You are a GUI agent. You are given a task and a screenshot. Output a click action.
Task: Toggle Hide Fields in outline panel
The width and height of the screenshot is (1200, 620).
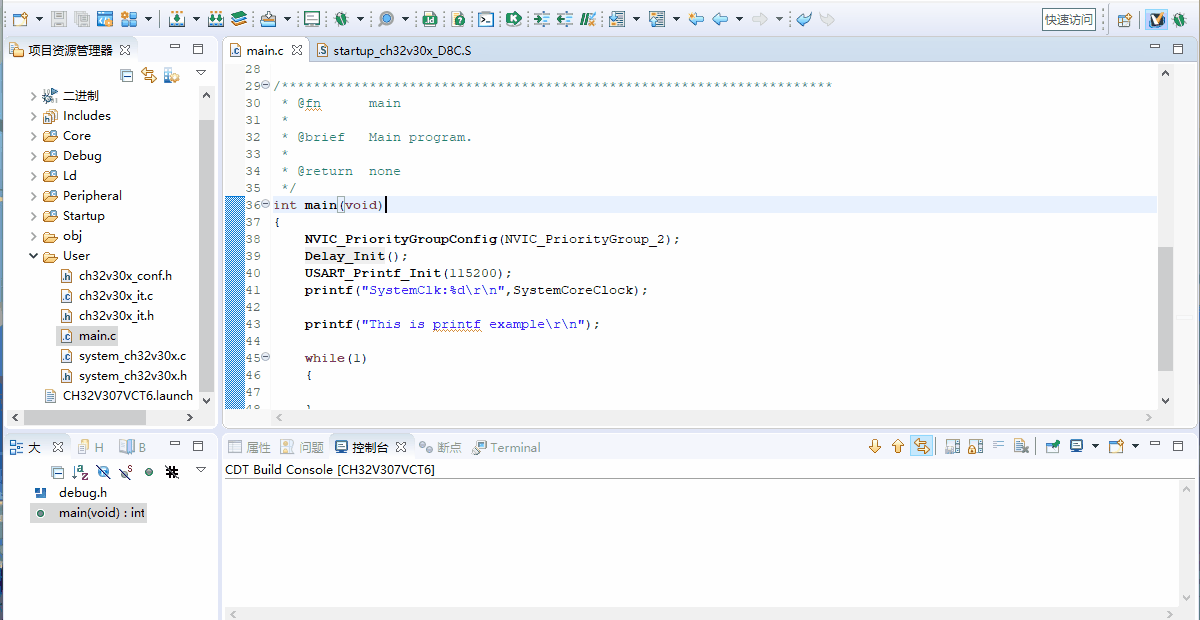pyautogui.click(x=103, y=471)
